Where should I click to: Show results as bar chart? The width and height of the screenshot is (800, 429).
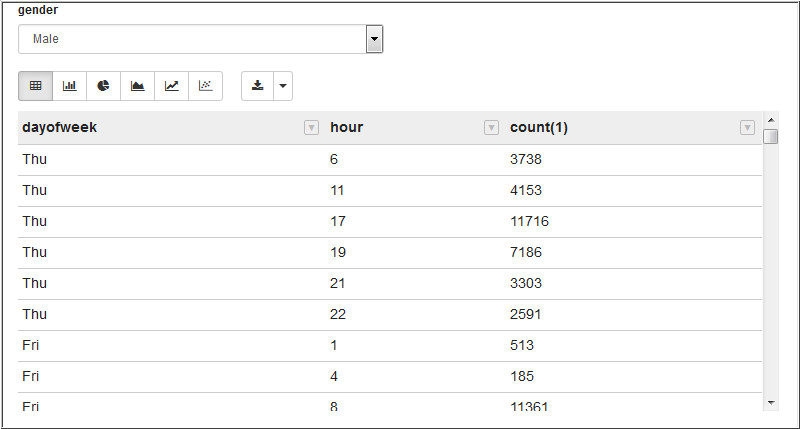click(69, 86)
